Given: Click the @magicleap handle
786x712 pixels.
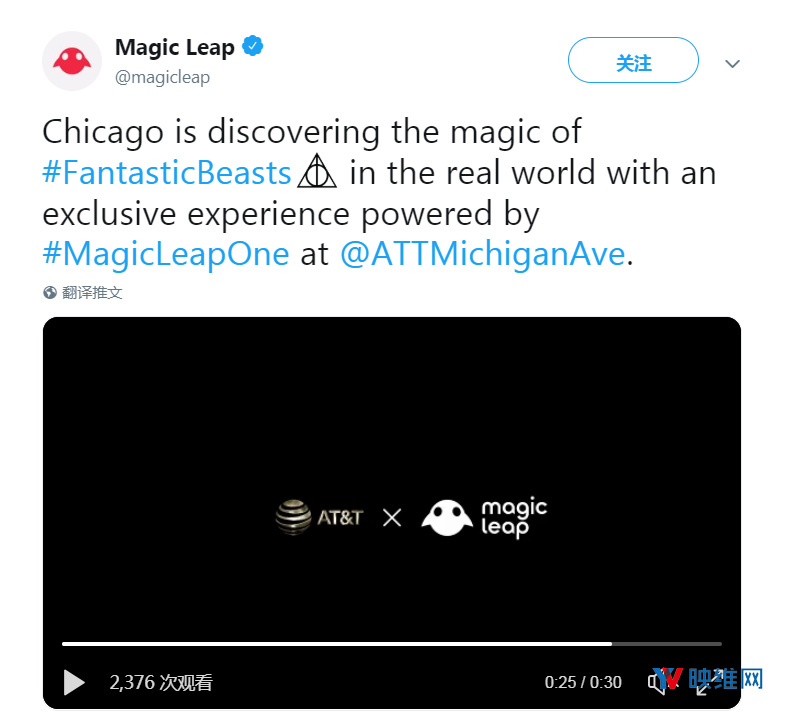Looking at the screenshot, I should pos(162,77).
